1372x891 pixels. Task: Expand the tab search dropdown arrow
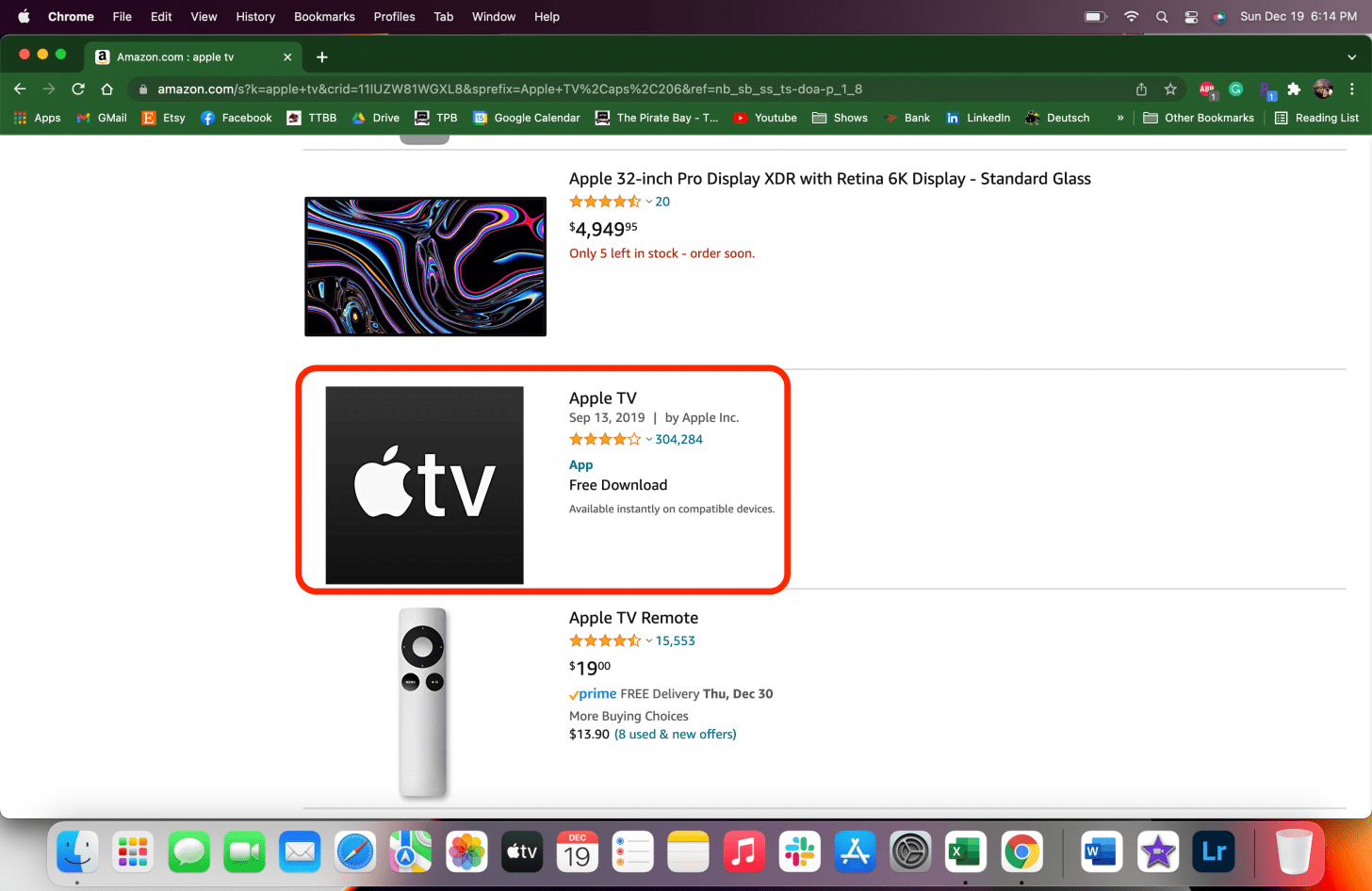tap(1352, 57)
